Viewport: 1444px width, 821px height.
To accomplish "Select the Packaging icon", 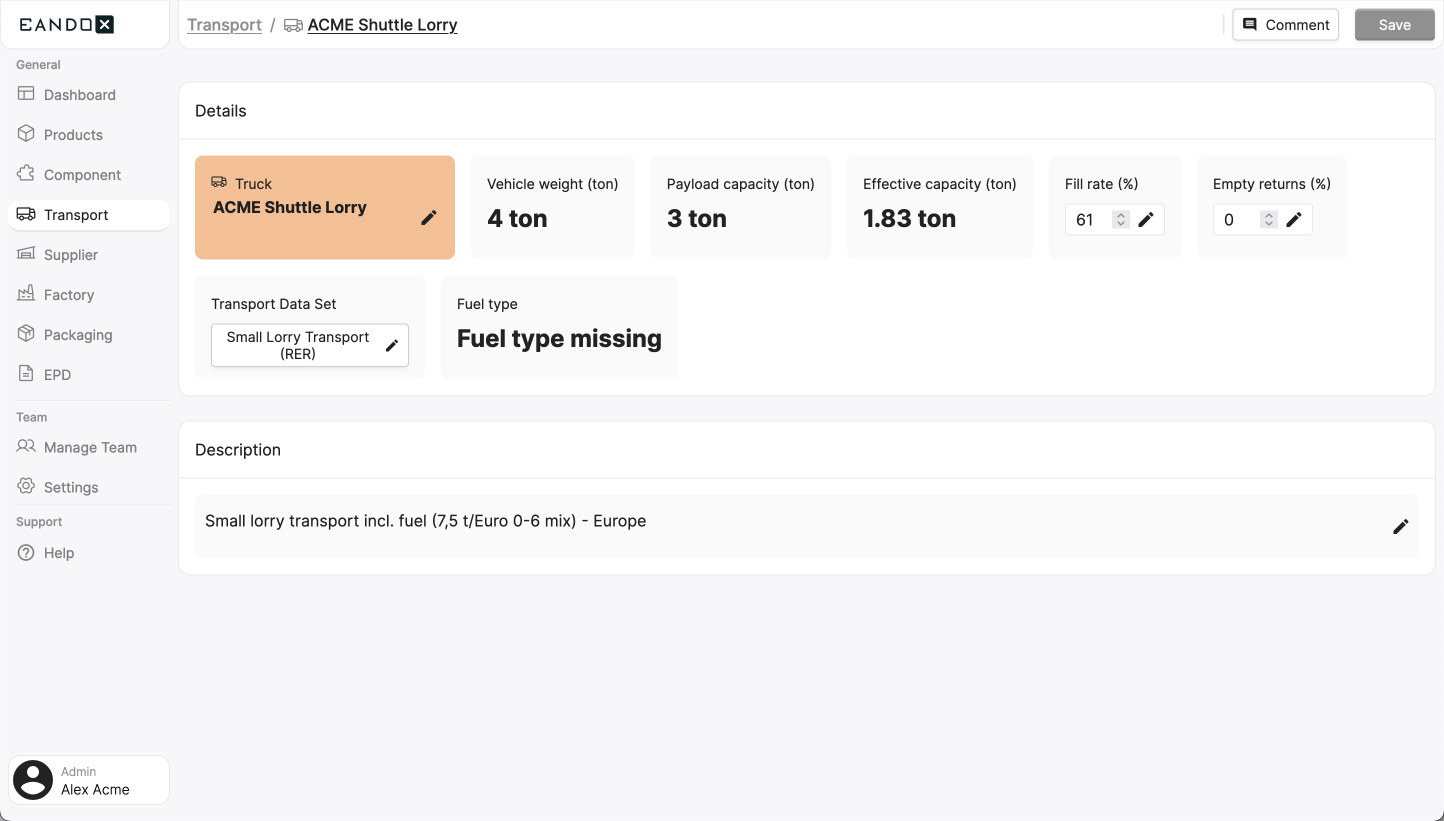I will (x=26, y=334).
